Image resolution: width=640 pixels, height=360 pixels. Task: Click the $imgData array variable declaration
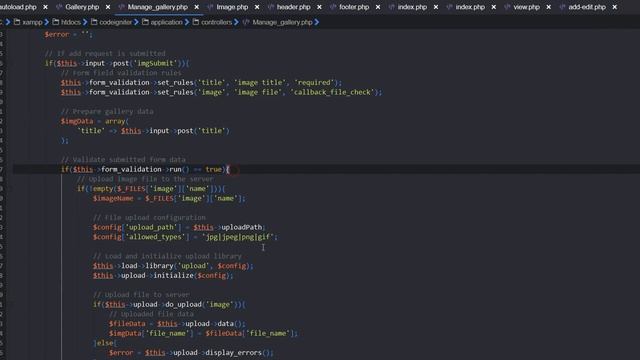77,121
